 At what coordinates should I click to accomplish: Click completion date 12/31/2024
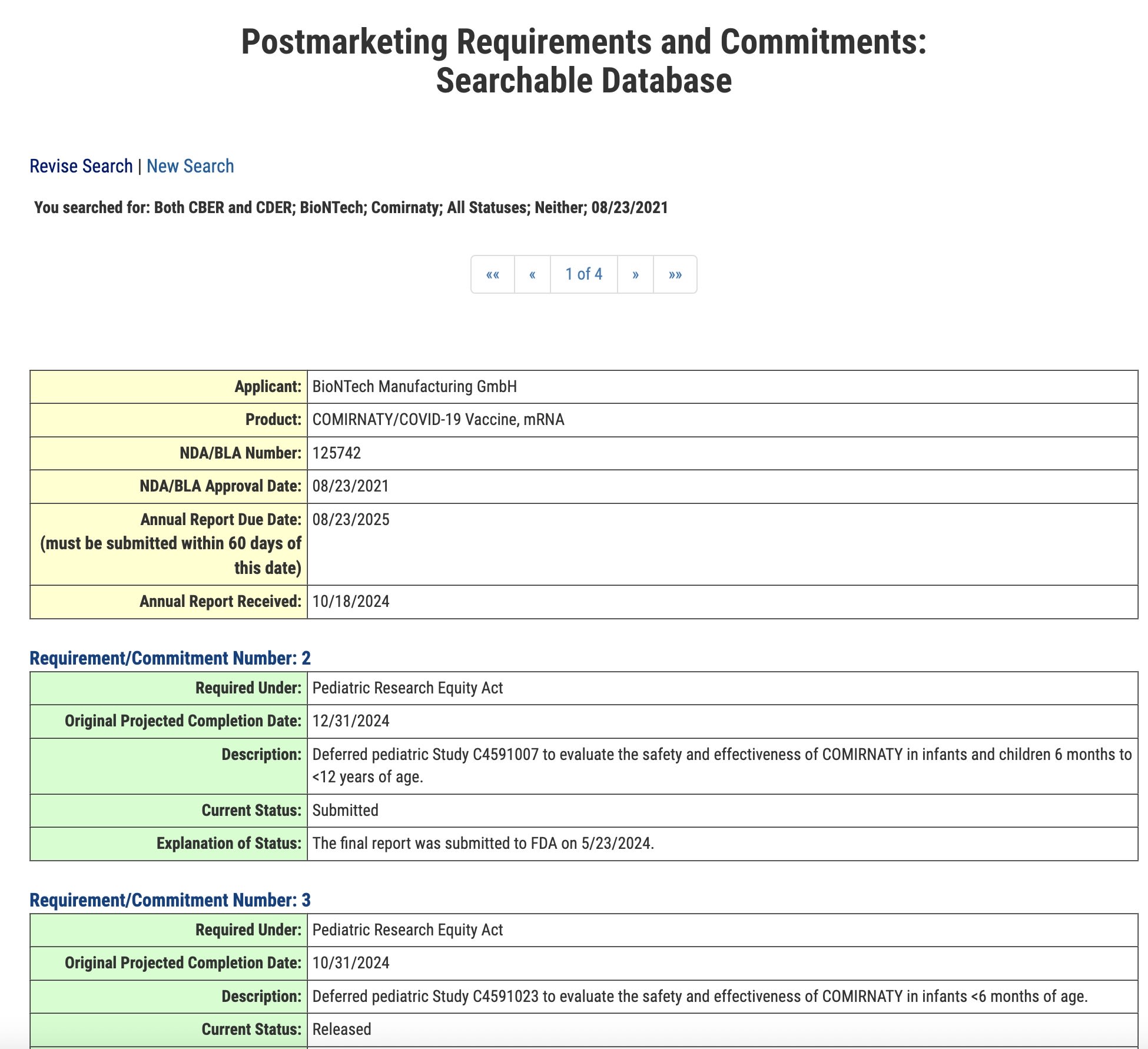point(351,721)
